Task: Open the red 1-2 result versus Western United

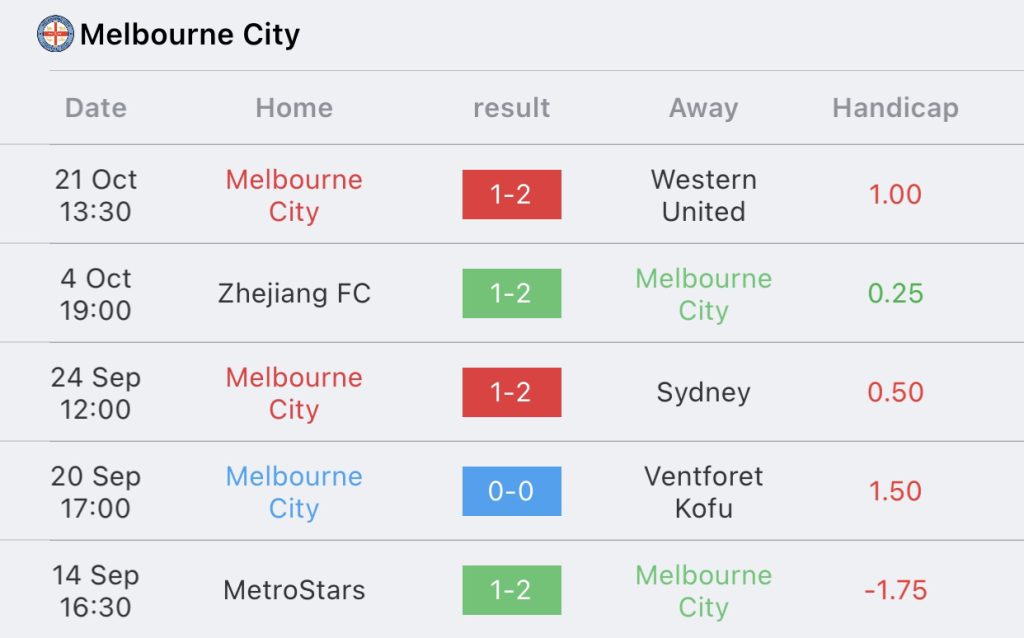Action: pyautogui.click(x=511, y=195)
